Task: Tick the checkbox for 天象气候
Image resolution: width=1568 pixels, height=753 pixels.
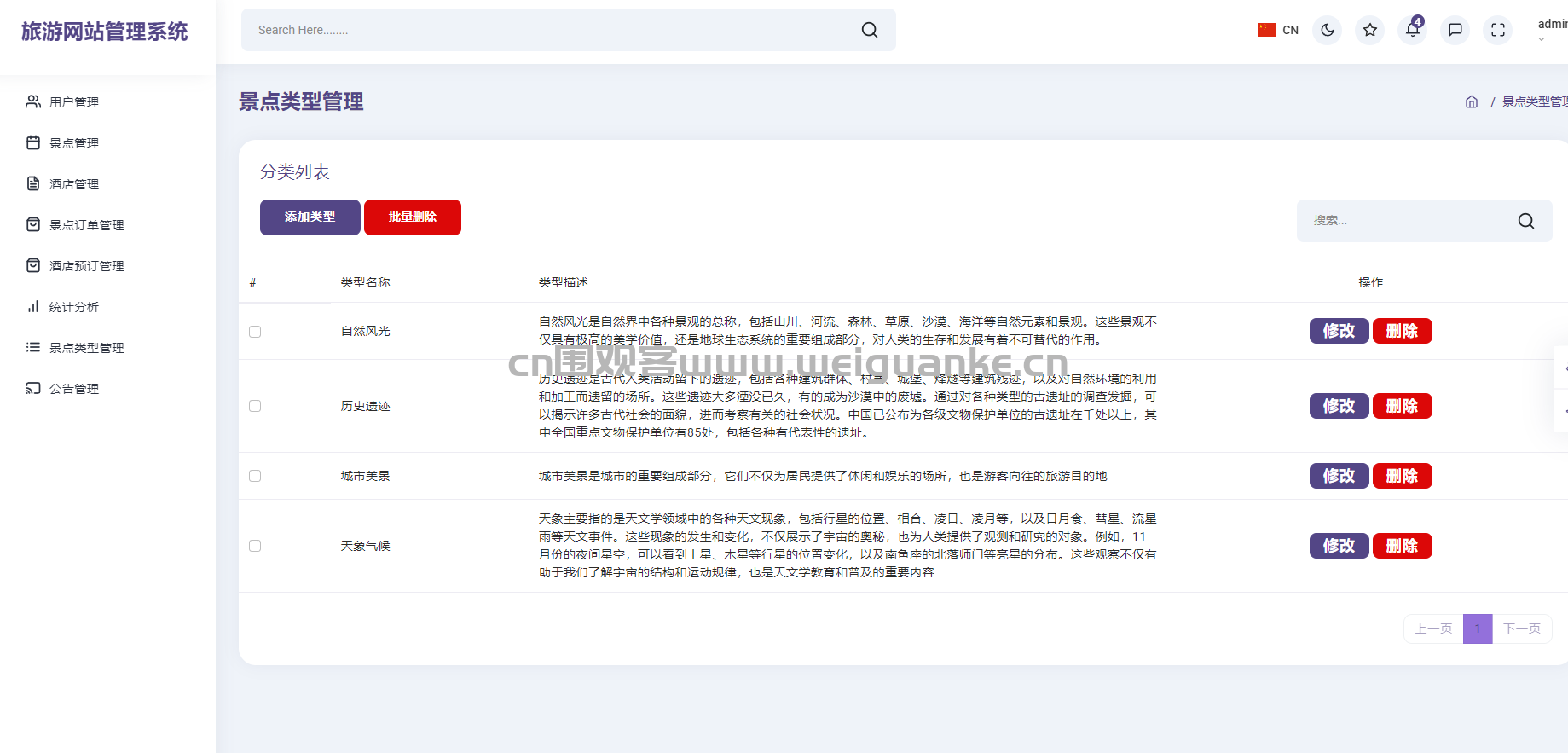Action: coord(255,546)
